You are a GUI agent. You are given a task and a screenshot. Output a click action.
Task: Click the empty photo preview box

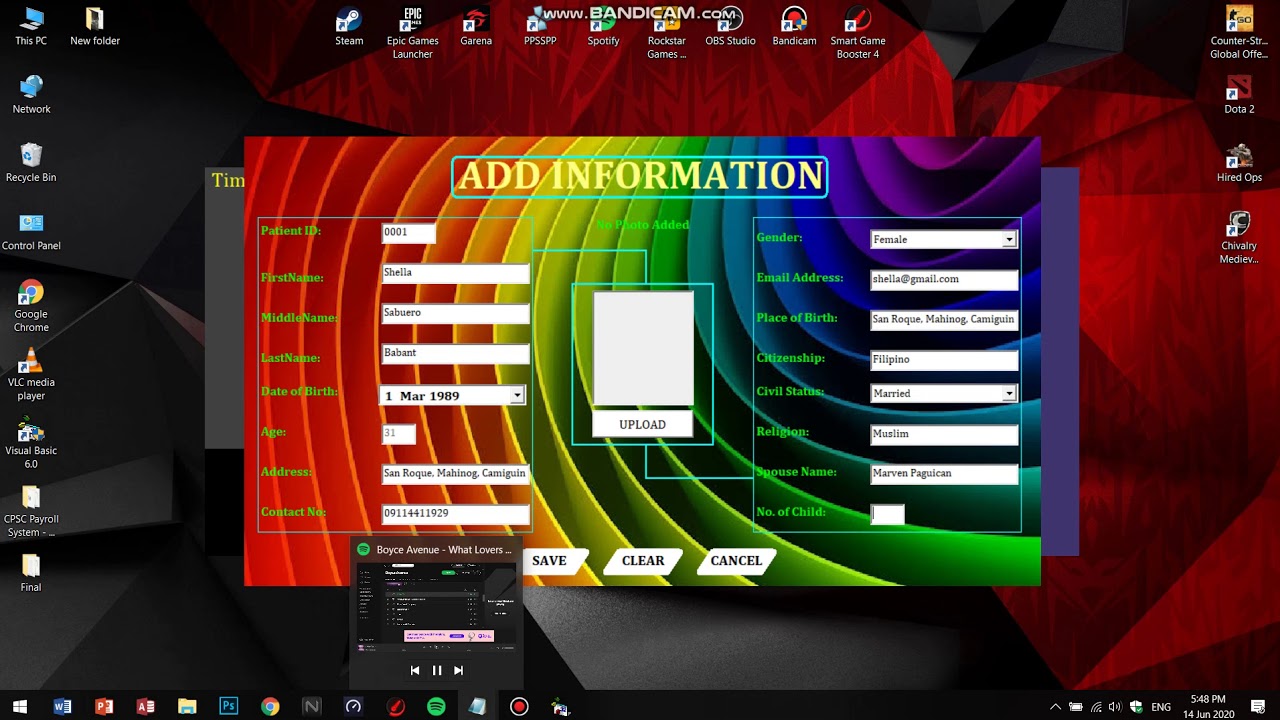point(643,348)
